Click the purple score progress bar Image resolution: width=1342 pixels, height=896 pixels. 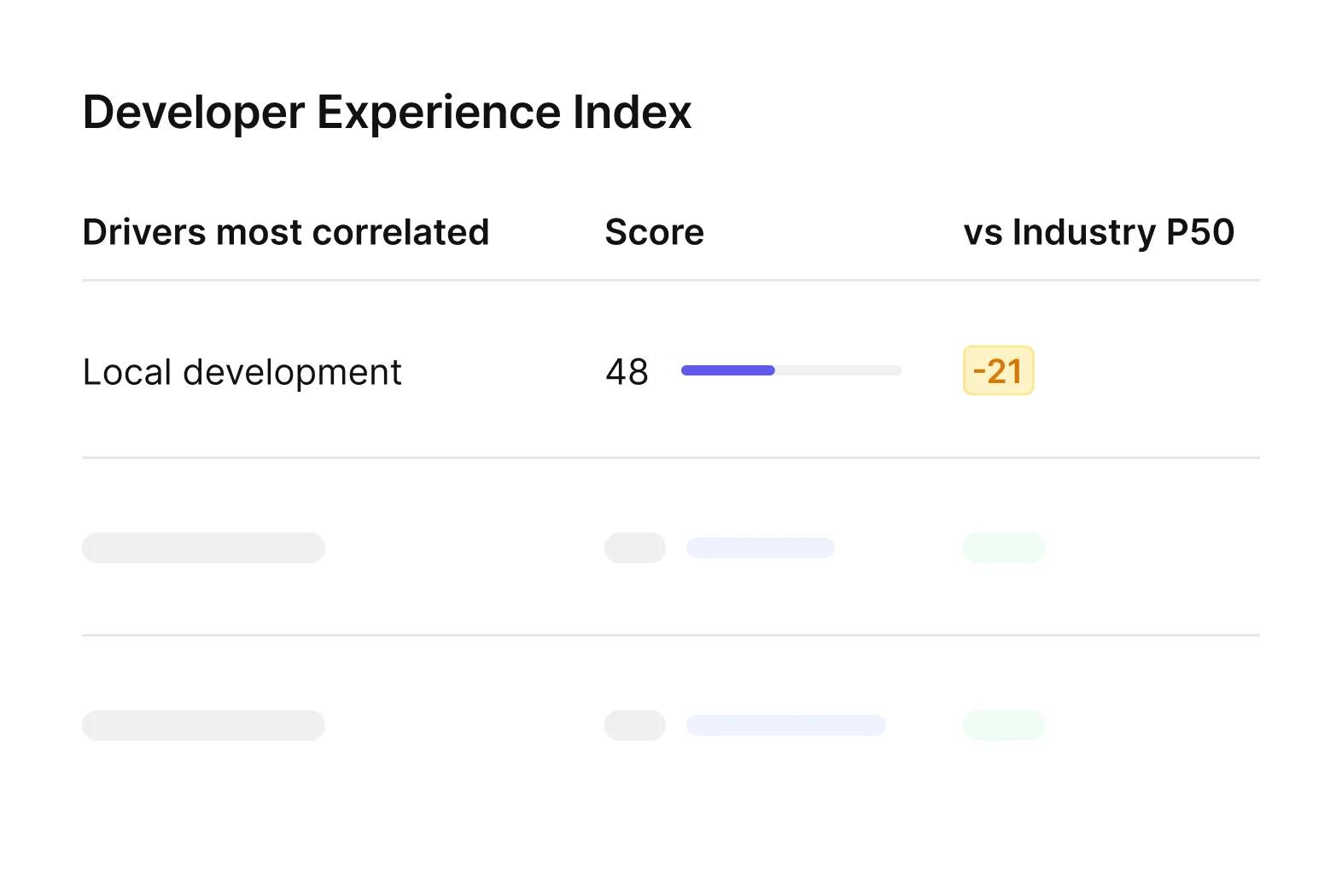tap(728, 370)
